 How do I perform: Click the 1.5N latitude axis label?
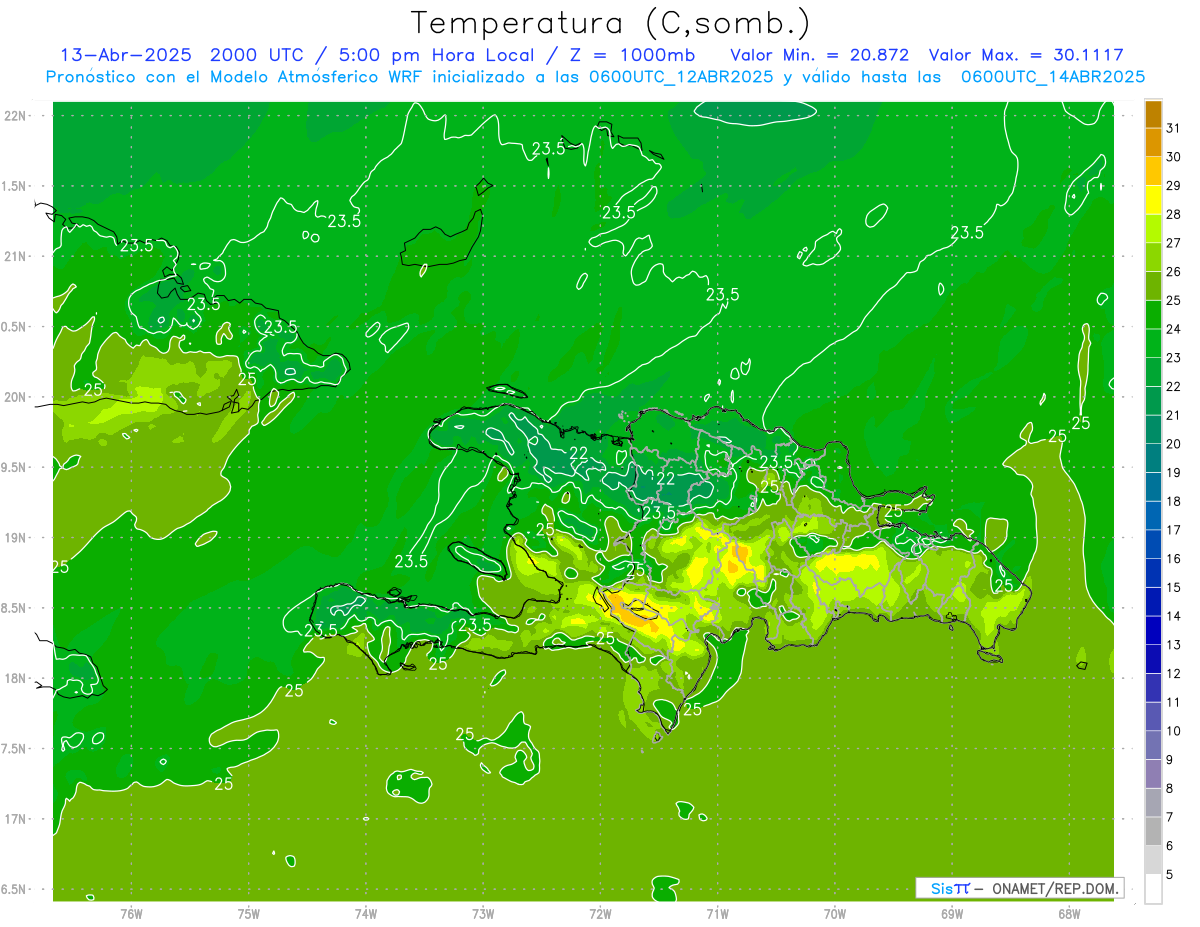click(15, 186)
